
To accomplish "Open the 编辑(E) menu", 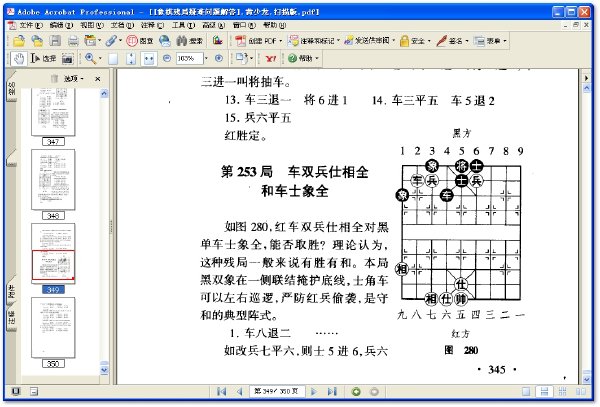I will (x=61, y=25).
